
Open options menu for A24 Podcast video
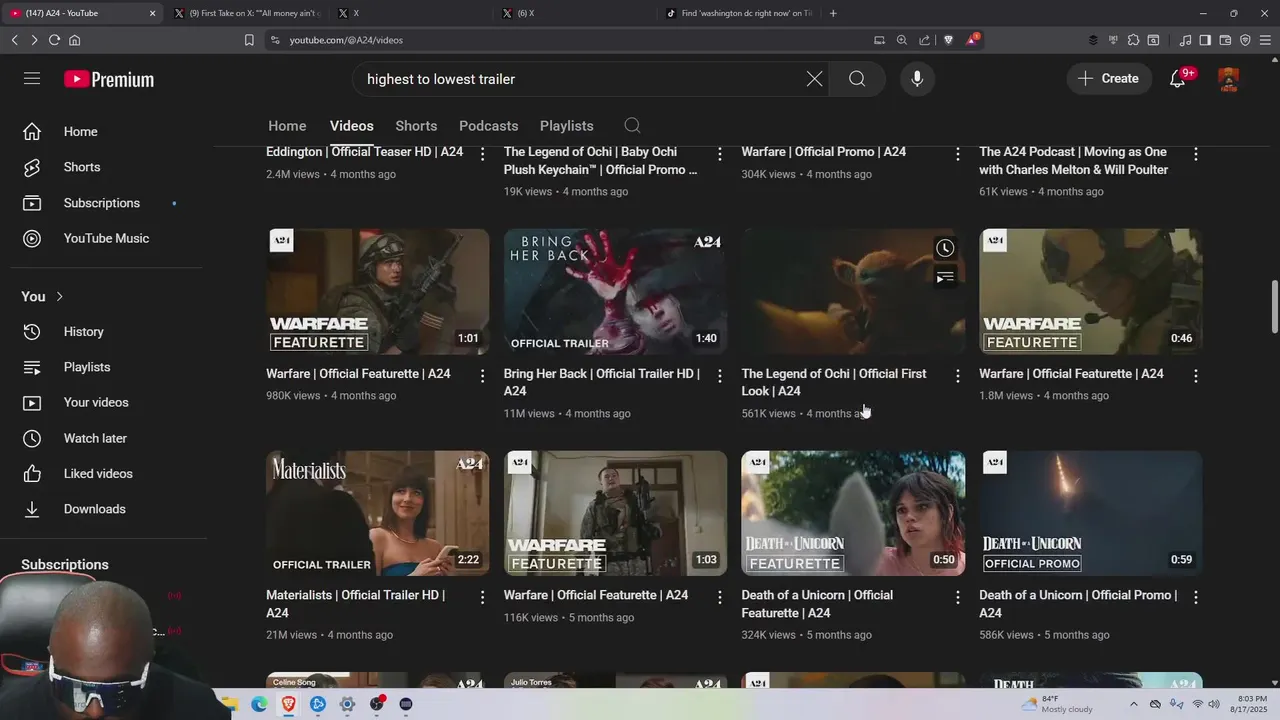1195,153
